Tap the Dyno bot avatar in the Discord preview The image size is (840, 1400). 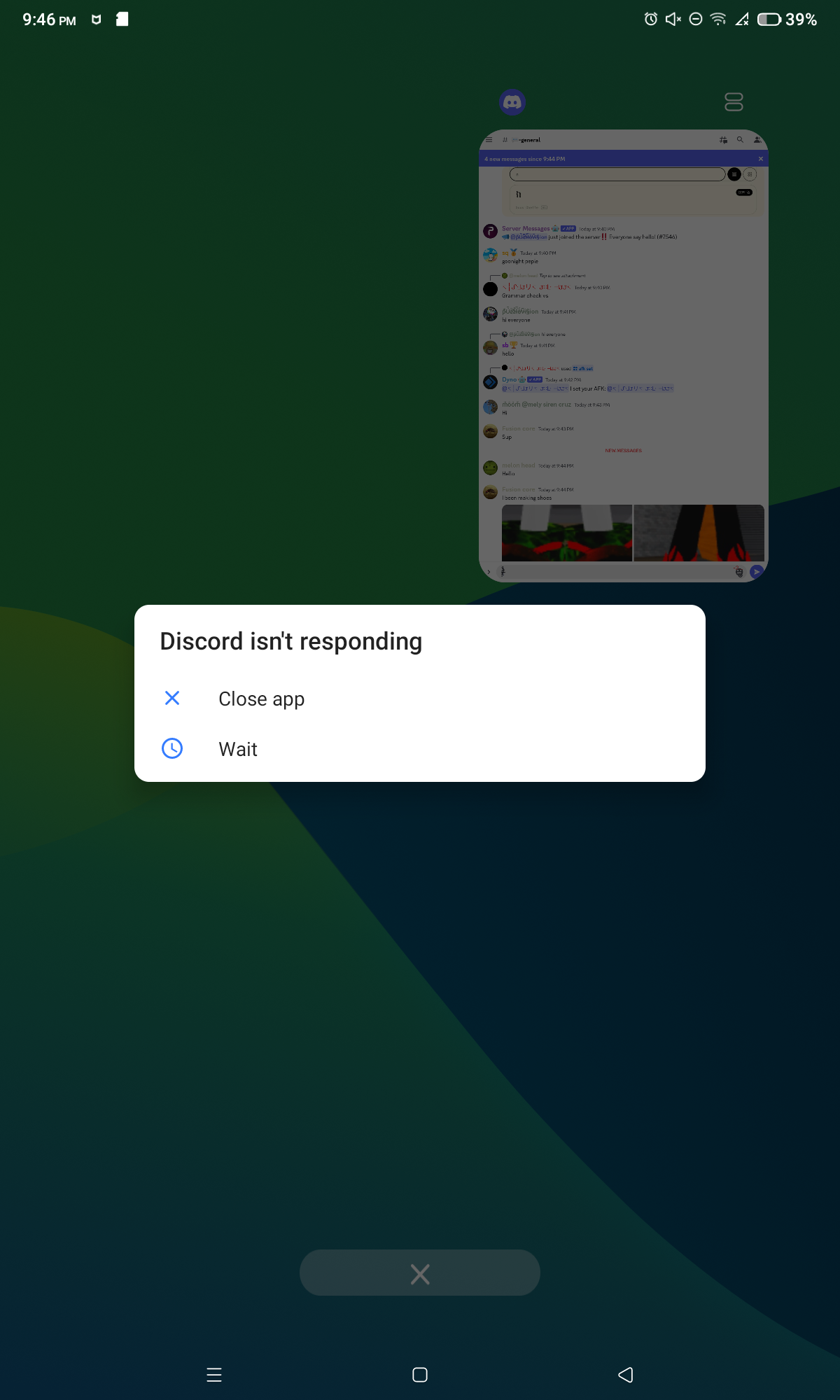[491, 382]
